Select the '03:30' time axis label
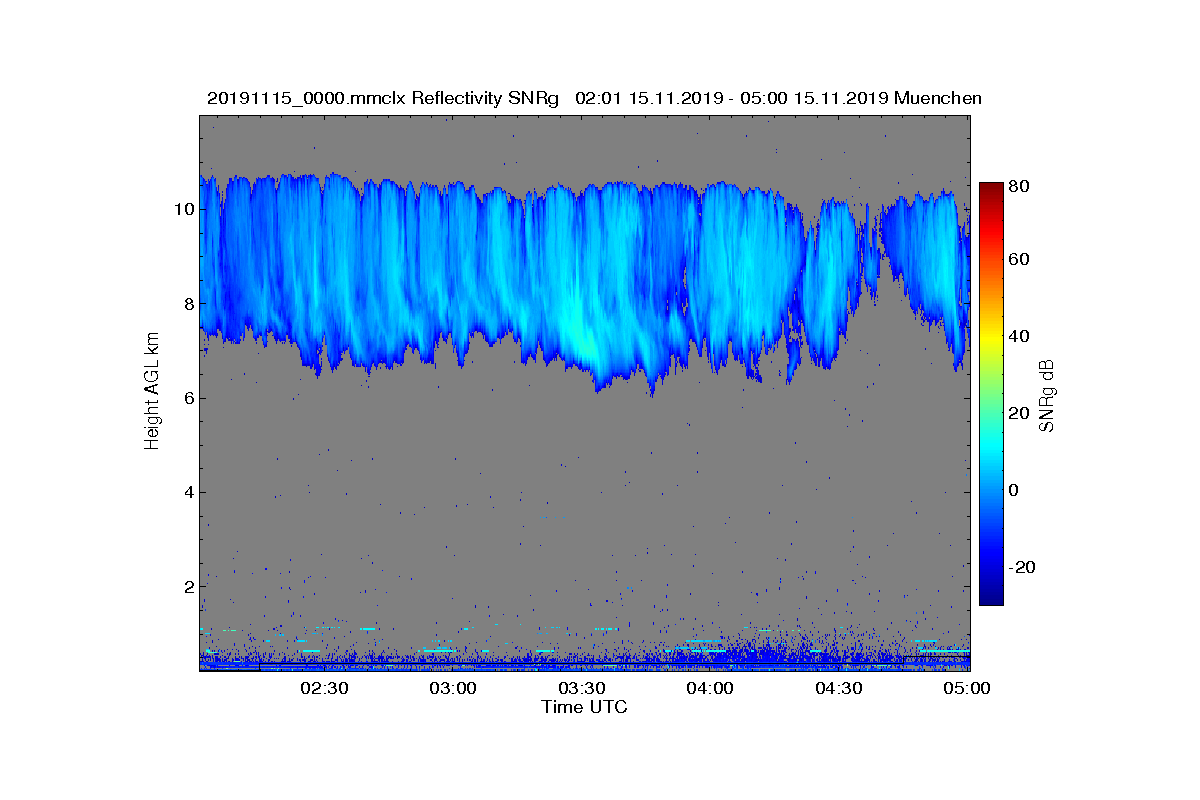Viewport: 1200px width, 800px height. (x=581, y=688)
